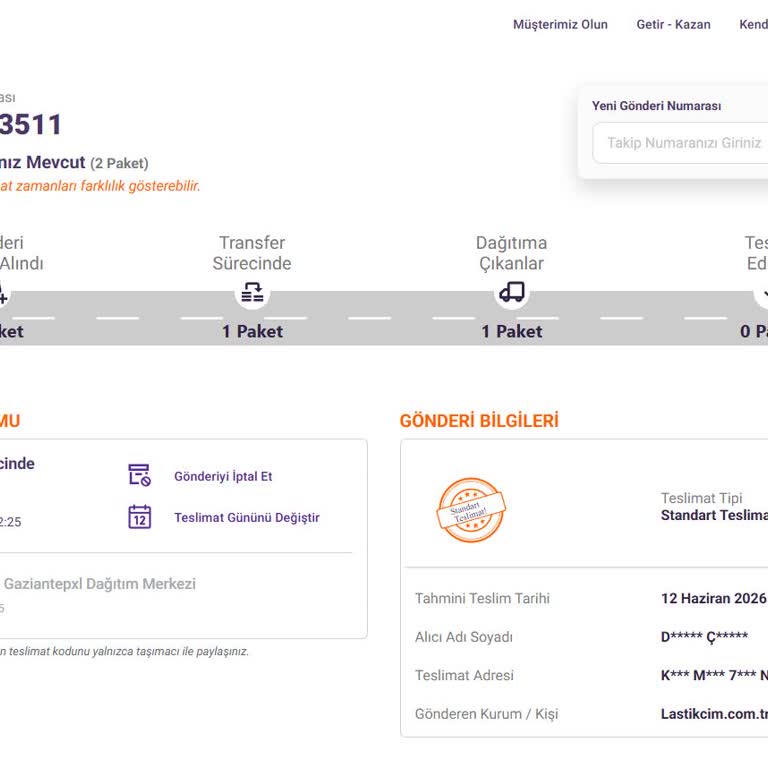Click the orange zamanları farklılık gösterebilir notice

tap(100, 186)
